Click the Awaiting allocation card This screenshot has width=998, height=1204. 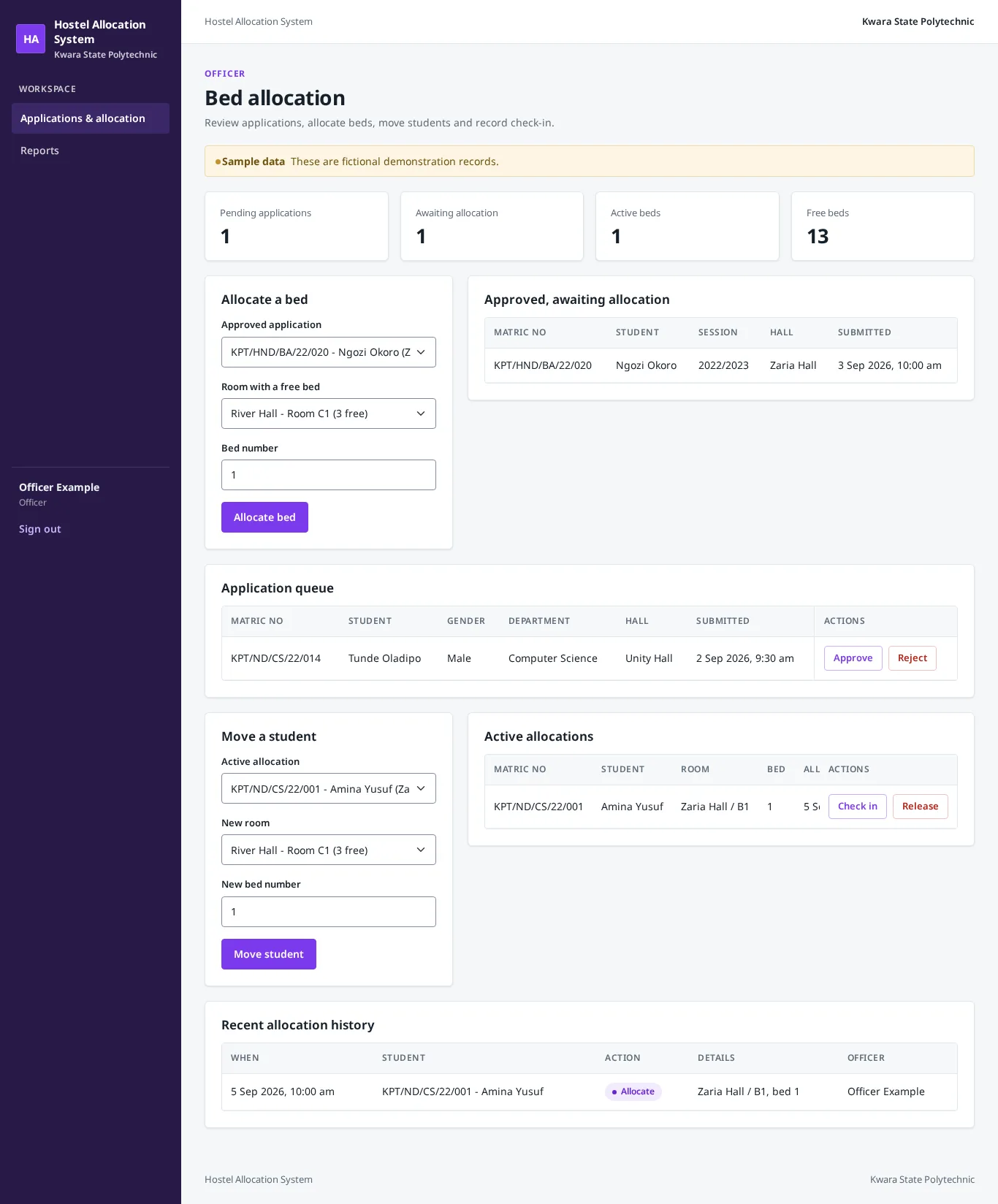(492, 226)
